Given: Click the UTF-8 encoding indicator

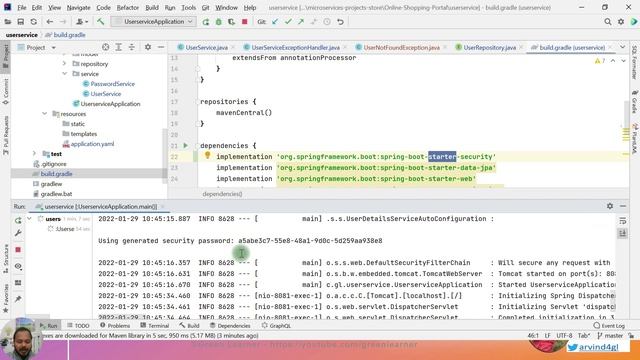Looking at the screenshot, I should pyautogui.click(x=564, y=336).
